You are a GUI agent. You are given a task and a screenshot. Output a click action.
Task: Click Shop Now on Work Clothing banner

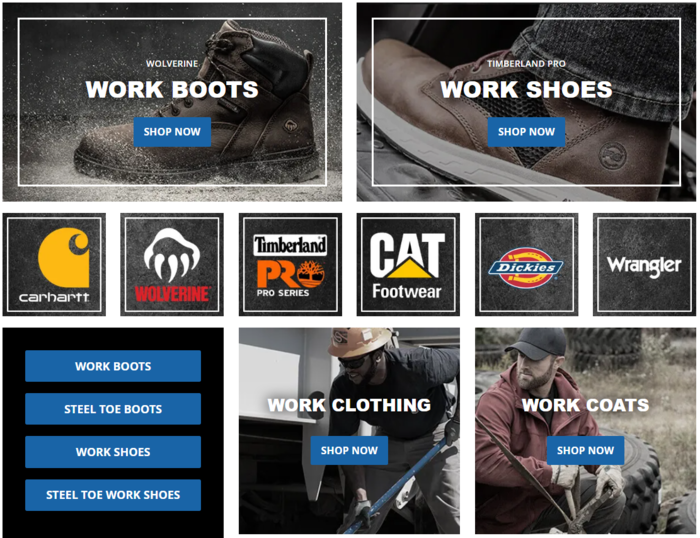click(x=349, y=450)
